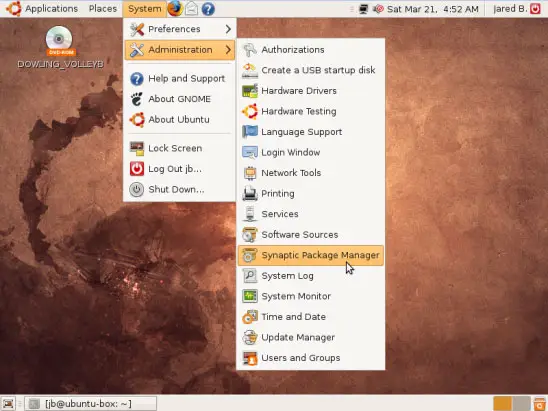Open the Applications menu
Screen dimensions: 548x411
click(x=51, y=8)
